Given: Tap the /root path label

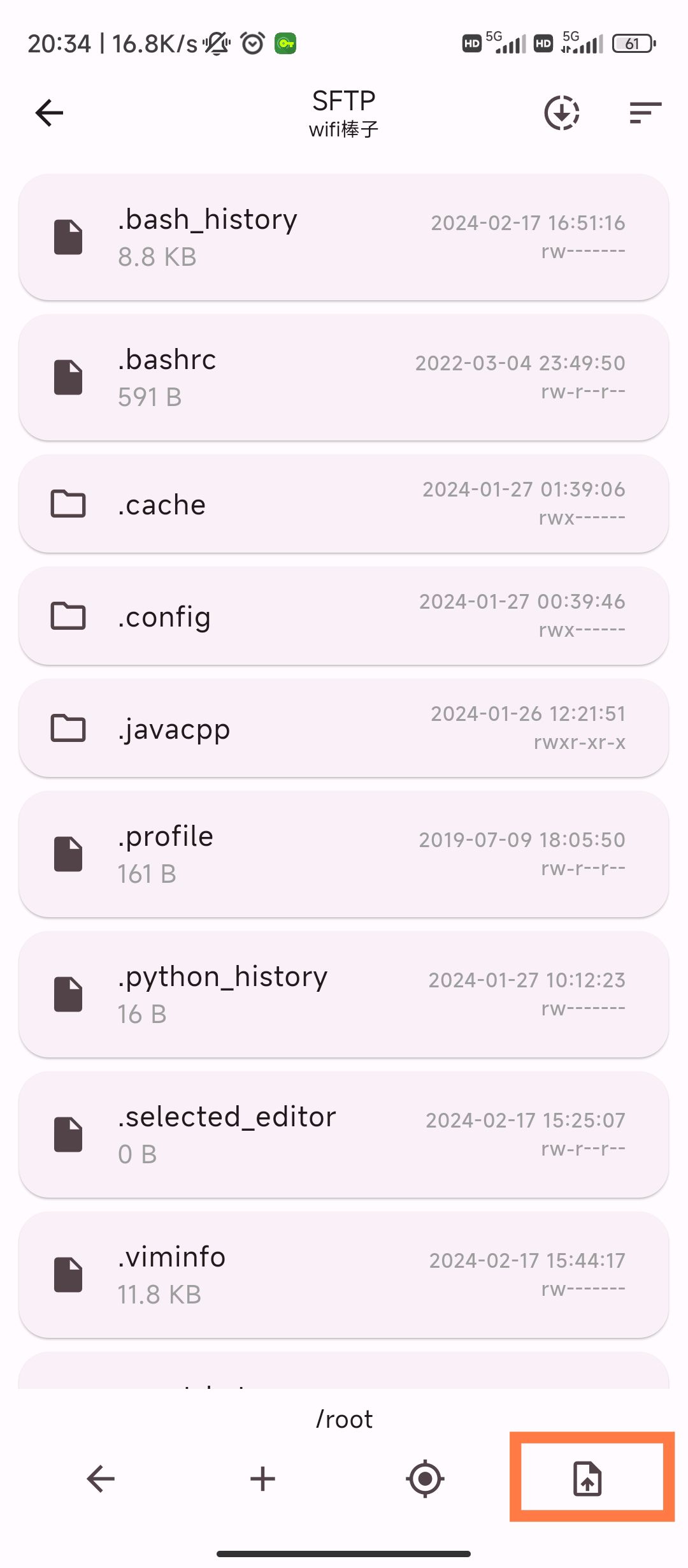Looking at the screenshot, I should 344,1420.
